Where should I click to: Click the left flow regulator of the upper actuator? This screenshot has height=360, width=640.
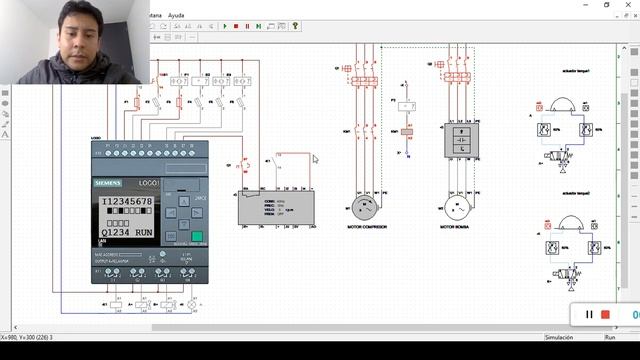pos(544,130)
